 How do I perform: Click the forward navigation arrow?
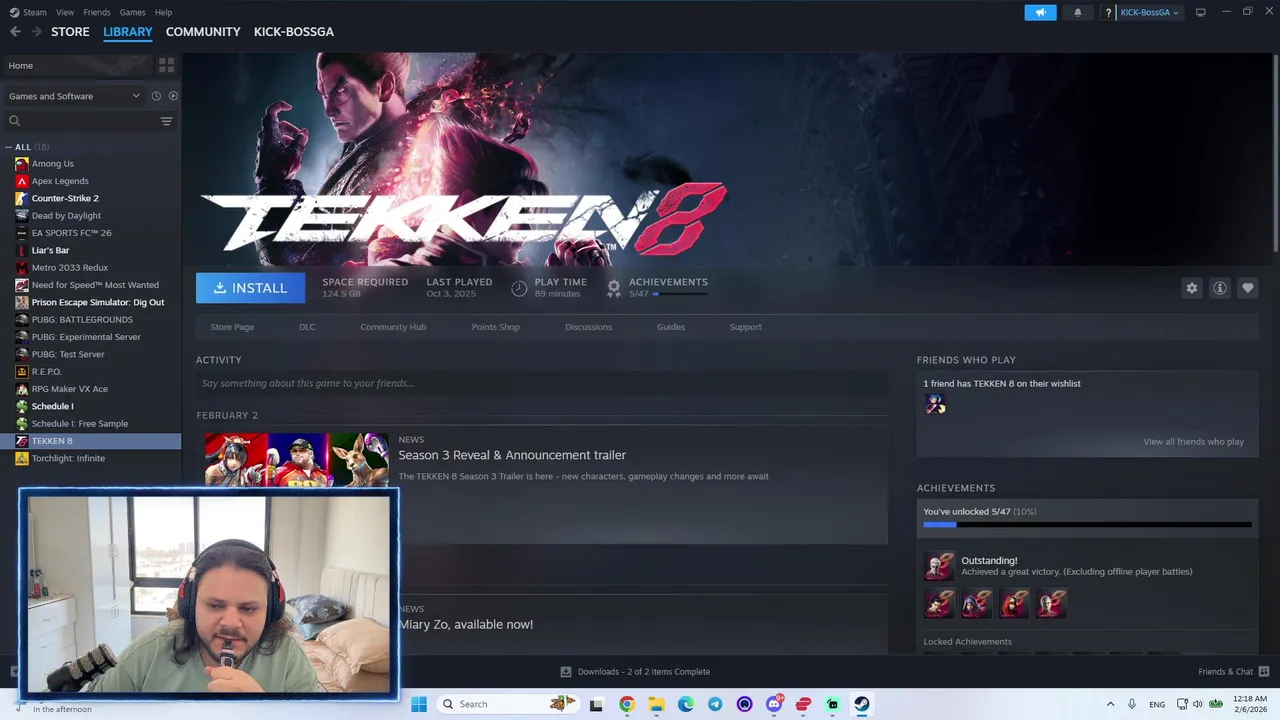coord(36,32)
